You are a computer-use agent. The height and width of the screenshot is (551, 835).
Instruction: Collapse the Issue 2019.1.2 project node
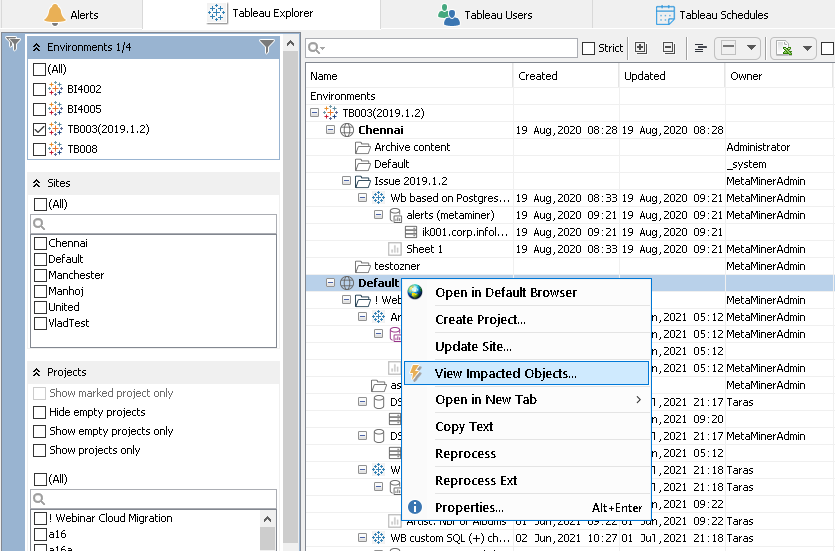[347, 181]
